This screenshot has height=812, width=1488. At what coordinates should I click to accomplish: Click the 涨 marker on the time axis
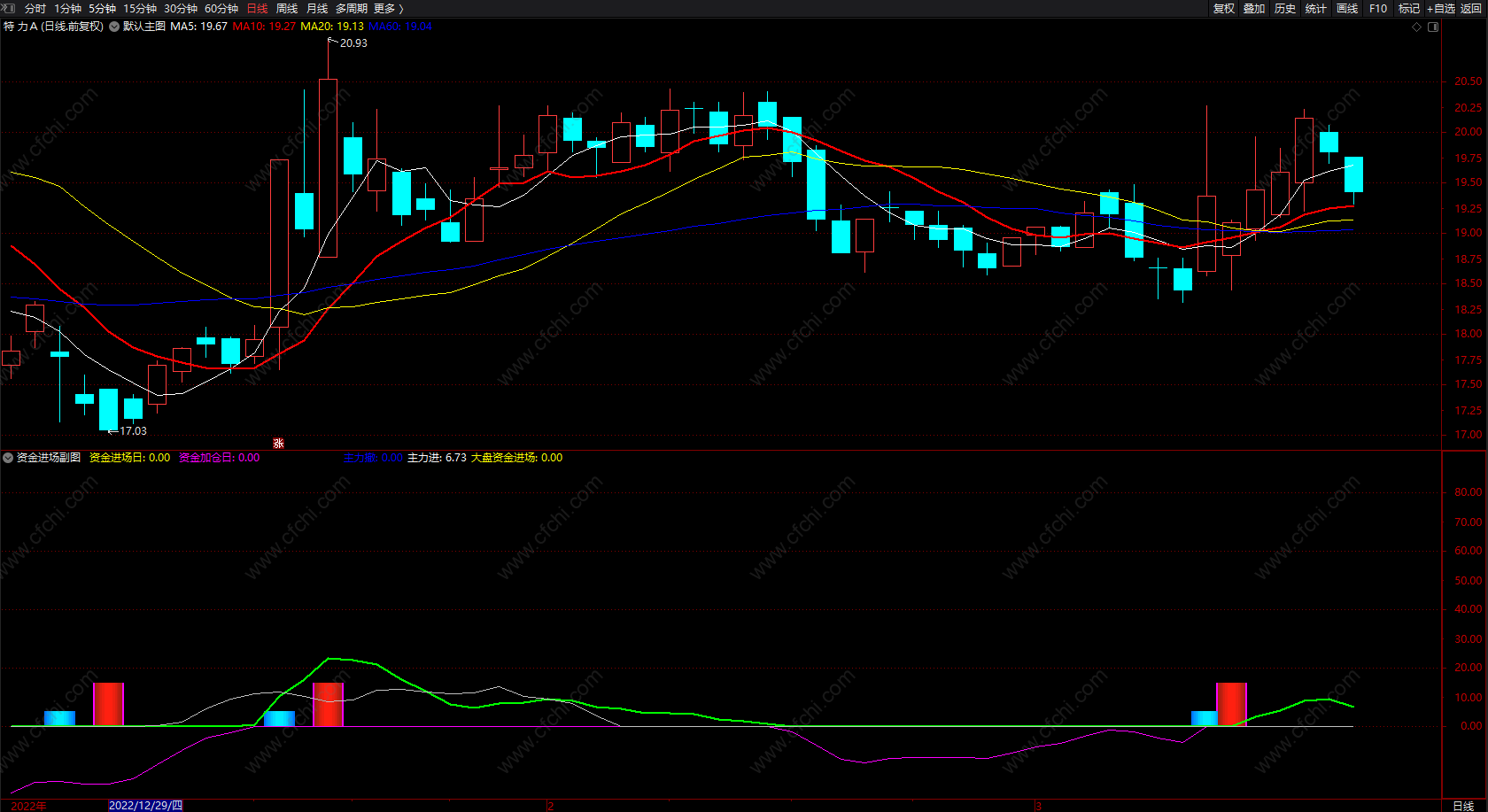[x=278, y=444]
